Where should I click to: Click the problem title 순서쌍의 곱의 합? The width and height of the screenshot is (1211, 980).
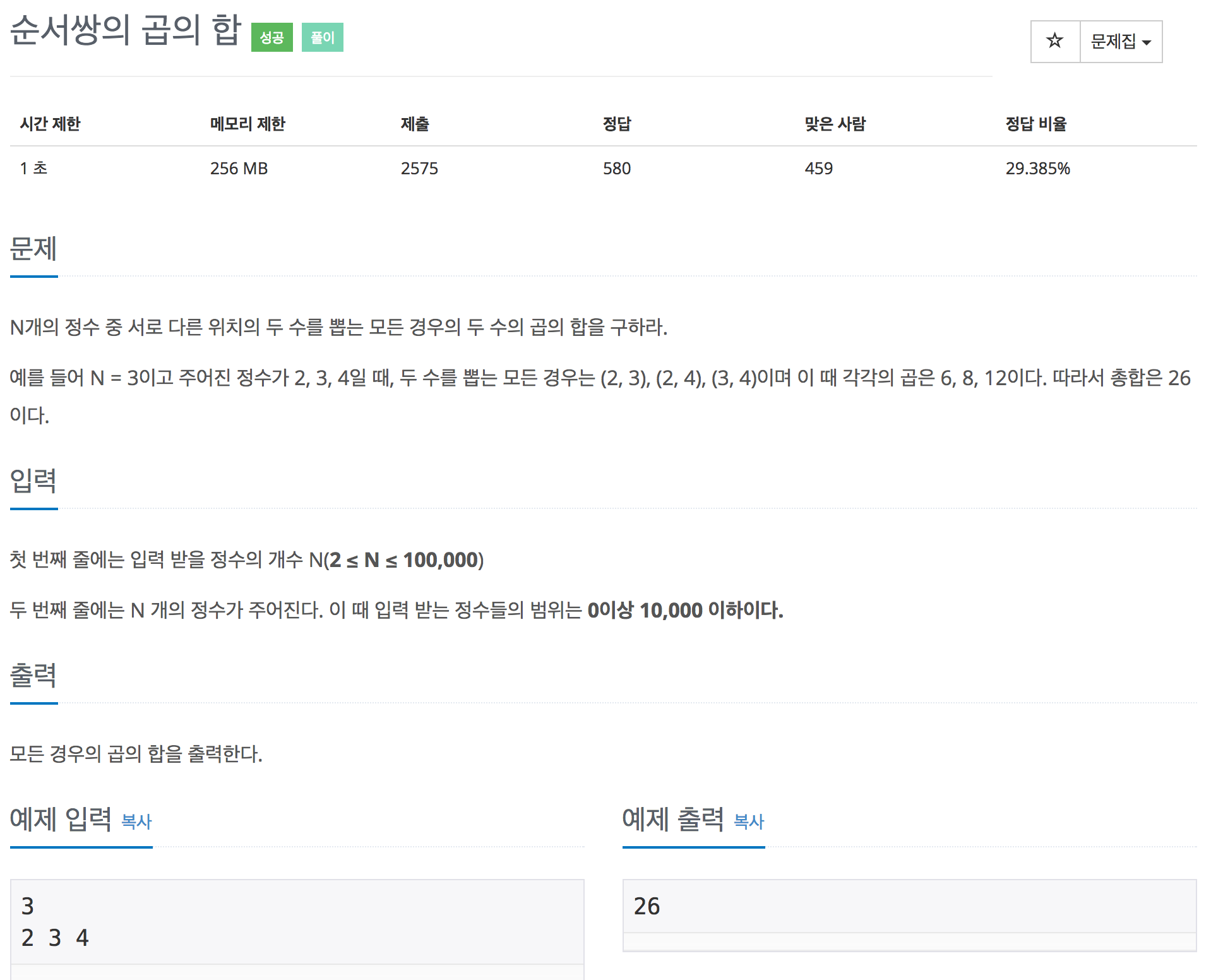coord(126,30)
